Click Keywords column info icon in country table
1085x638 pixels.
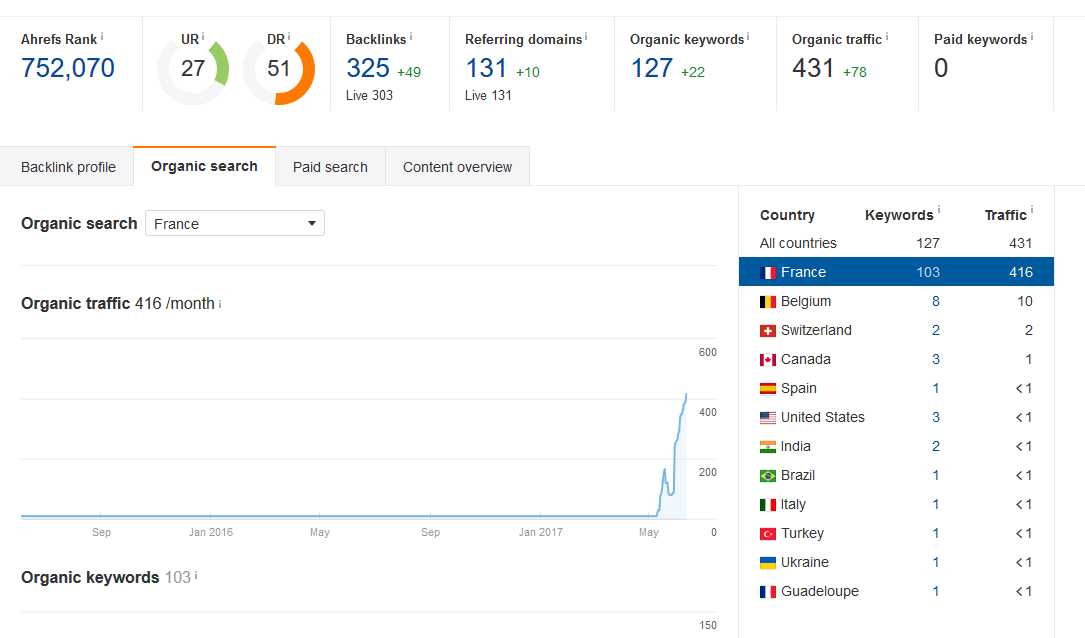coord(939,209)
